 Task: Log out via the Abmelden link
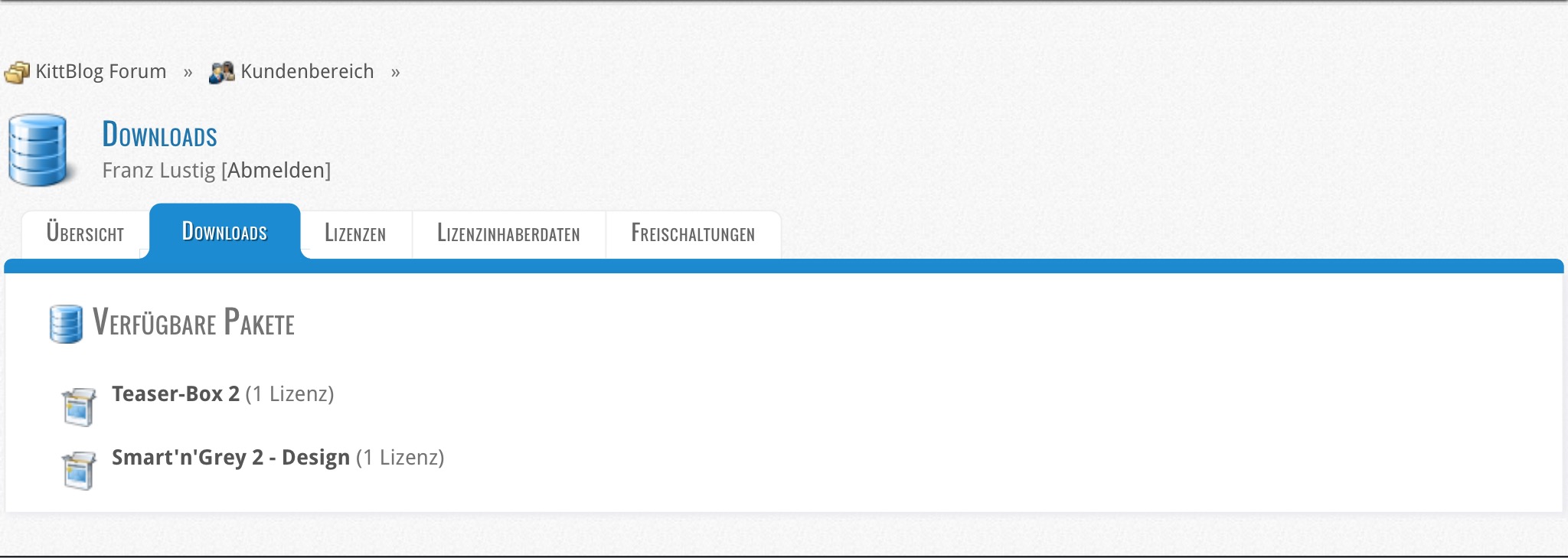(x=276, y=170)
